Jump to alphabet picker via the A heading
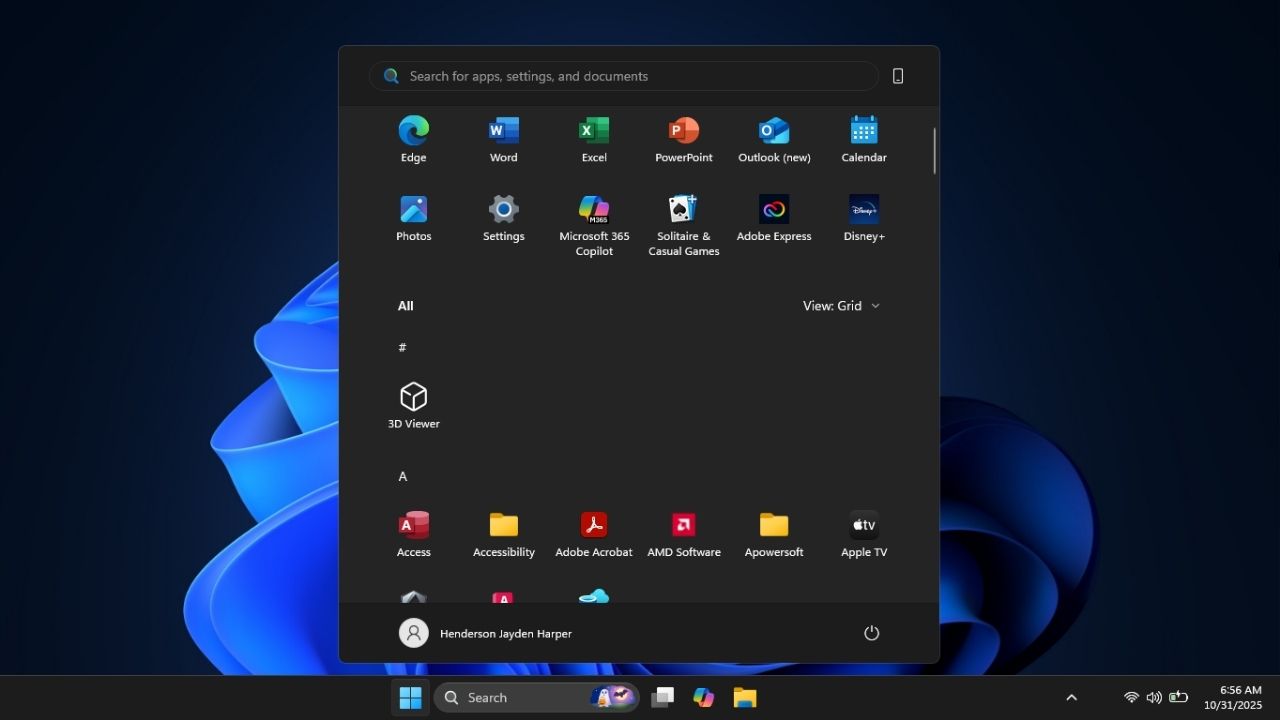 click(x=403, y=476)
